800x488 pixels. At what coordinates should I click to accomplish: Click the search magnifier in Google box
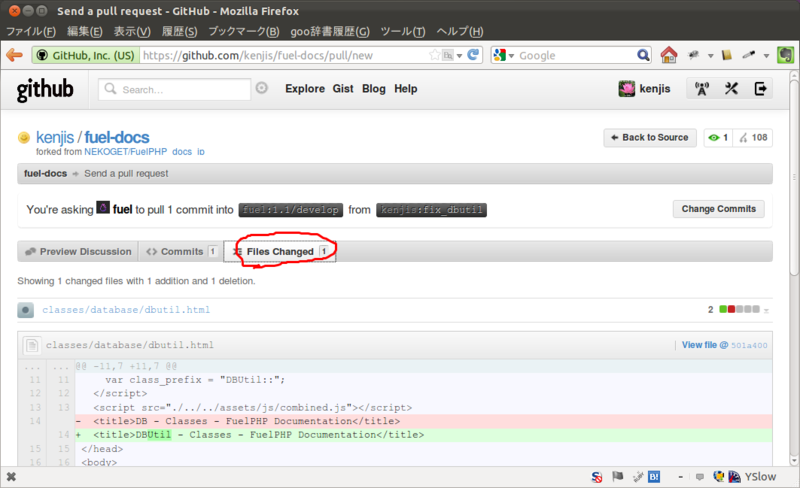tap(643, 55)
